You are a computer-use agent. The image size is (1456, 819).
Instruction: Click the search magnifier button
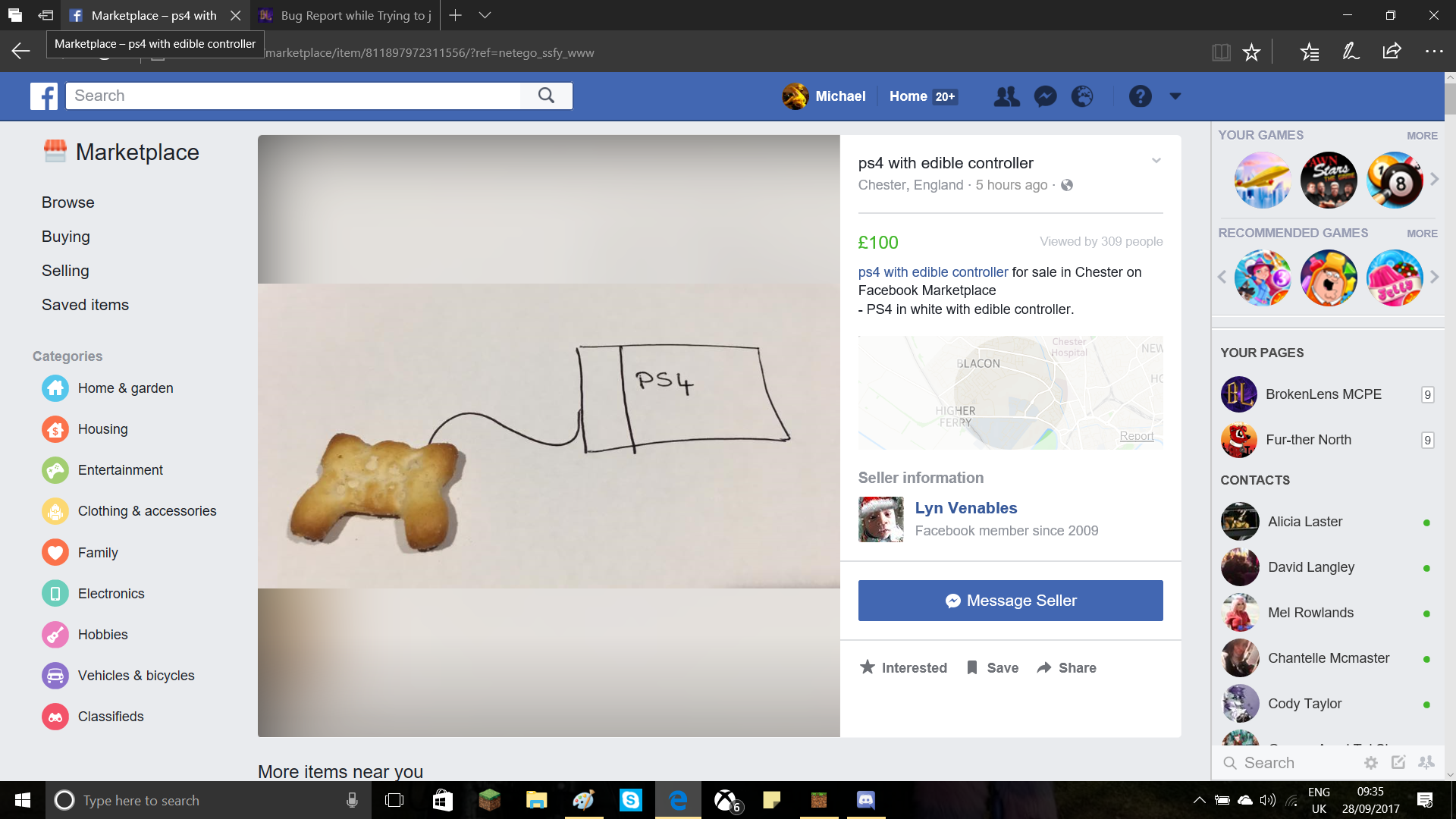point(546,96)
